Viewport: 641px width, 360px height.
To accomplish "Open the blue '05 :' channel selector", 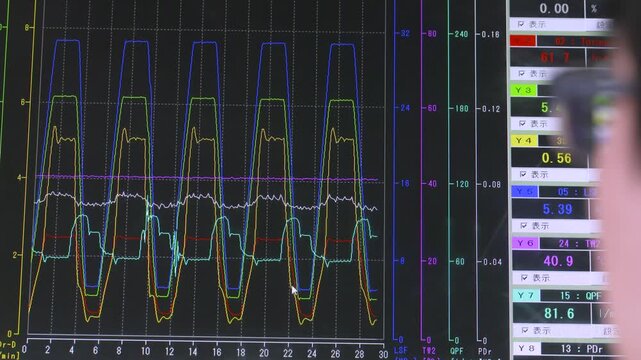I will coord(569,192).
